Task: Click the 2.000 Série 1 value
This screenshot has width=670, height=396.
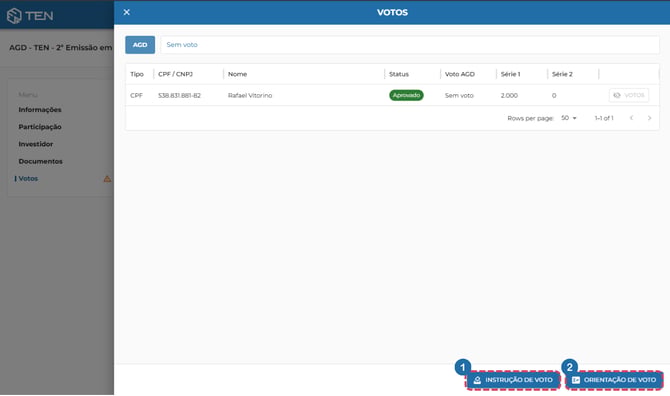Action: (x=509, y=96)
